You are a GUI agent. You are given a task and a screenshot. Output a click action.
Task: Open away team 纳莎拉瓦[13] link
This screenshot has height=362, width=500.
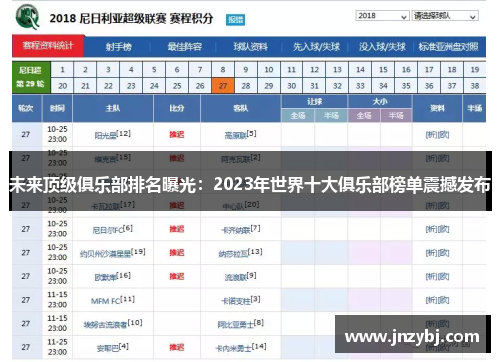(240, 253)
